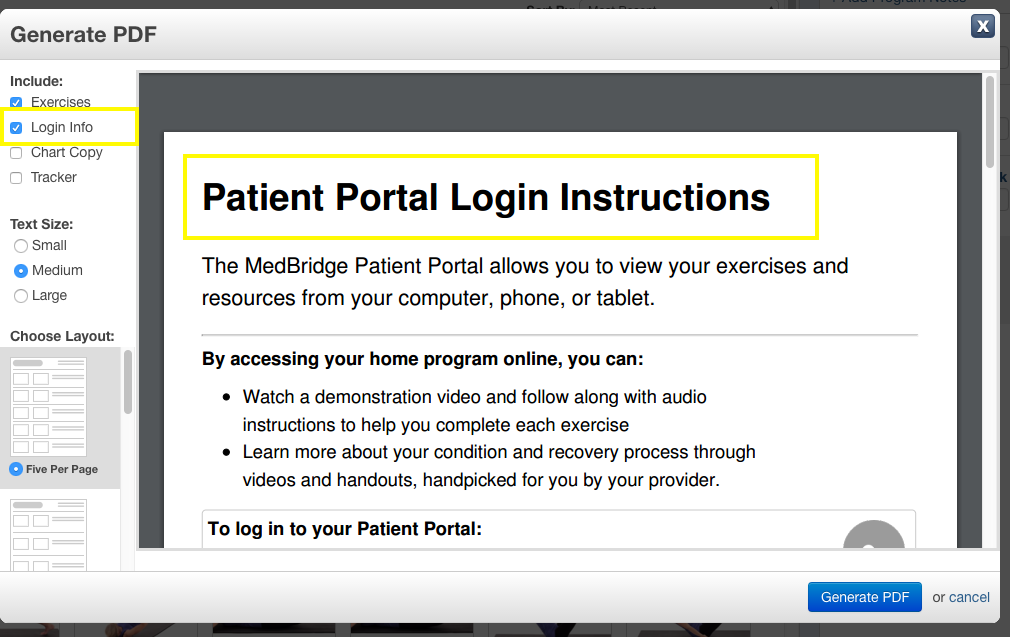This screenshot has height=637, width=1010.
Task: Click the Chart Copy label
Action: (x=66, y=153)
